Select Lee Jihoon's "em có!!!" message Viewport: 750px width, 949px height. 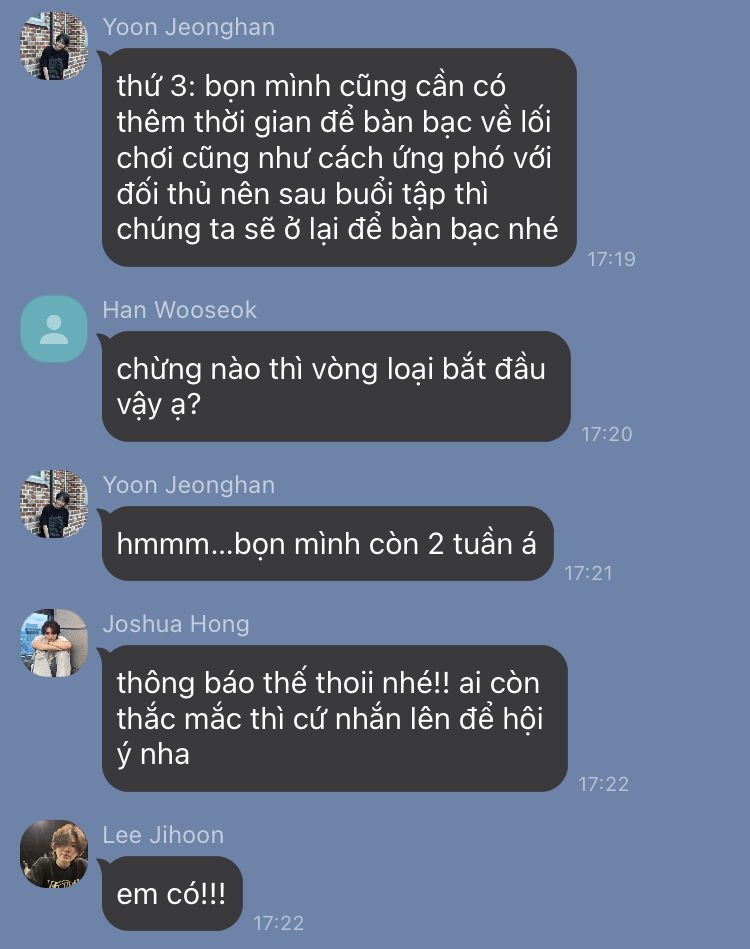(x=172, y=893)
